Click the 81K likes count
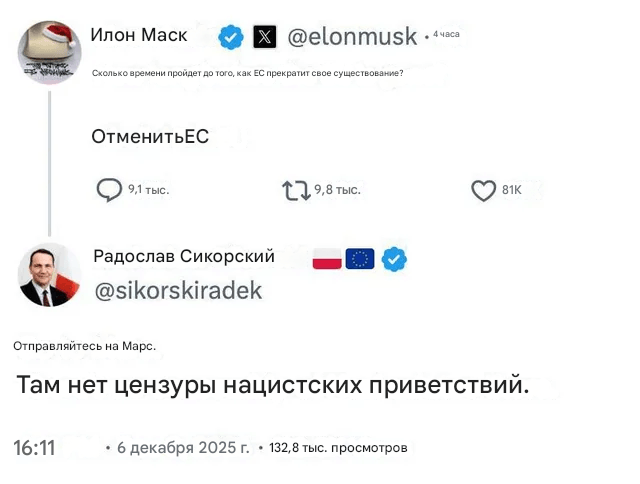The height and width of the screenshot is (484, 640). pos(511,190)
